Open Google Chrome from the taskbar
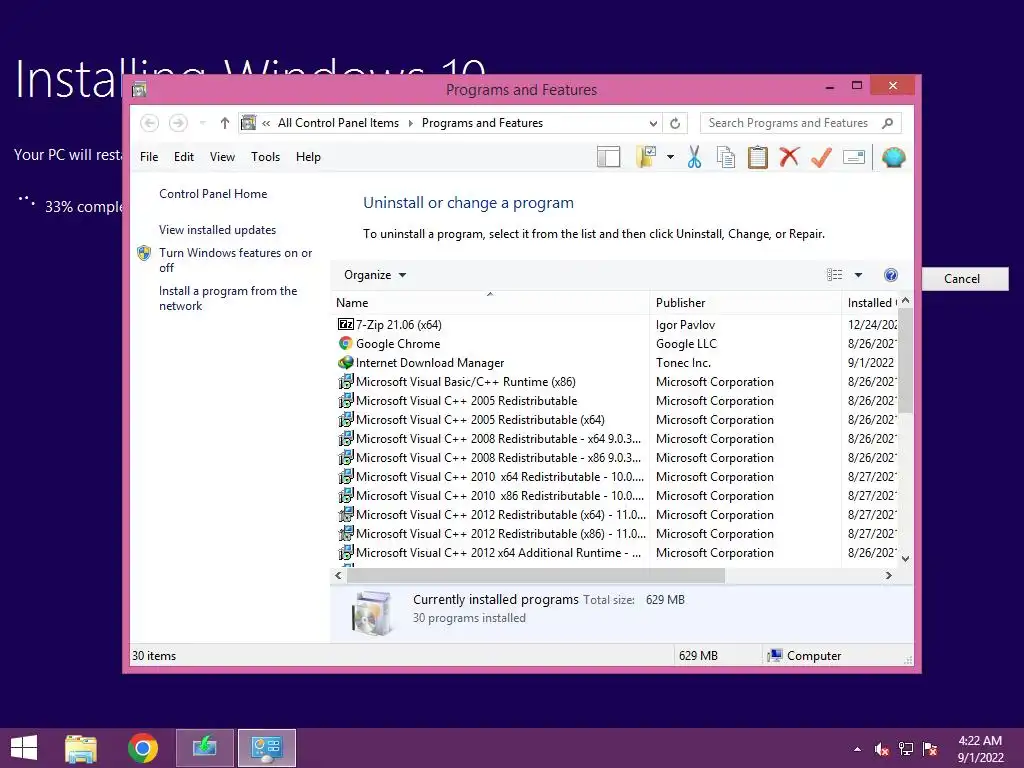Viewport: 1024px width, 768px height. click(x=142, y=748)
